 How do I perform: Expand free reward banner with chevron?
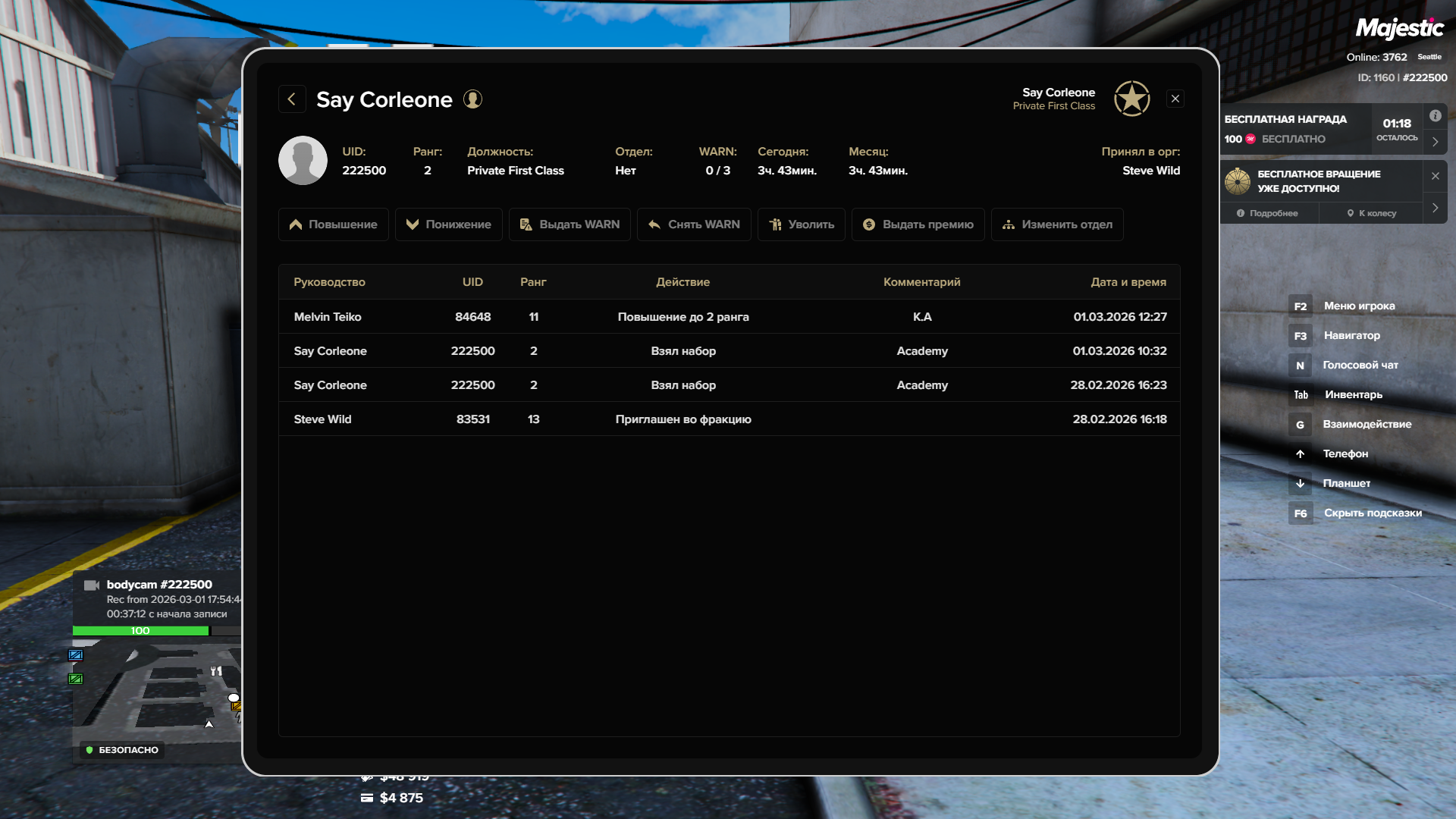[x=1435, y=142]
